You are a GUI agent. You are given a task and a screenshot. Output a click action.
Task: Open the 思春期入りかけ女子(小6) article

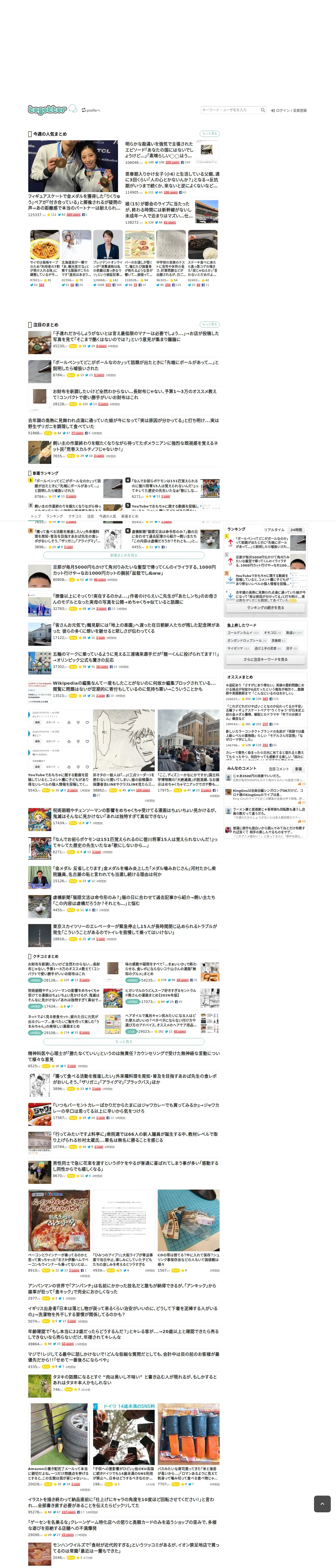coord(172,180)
